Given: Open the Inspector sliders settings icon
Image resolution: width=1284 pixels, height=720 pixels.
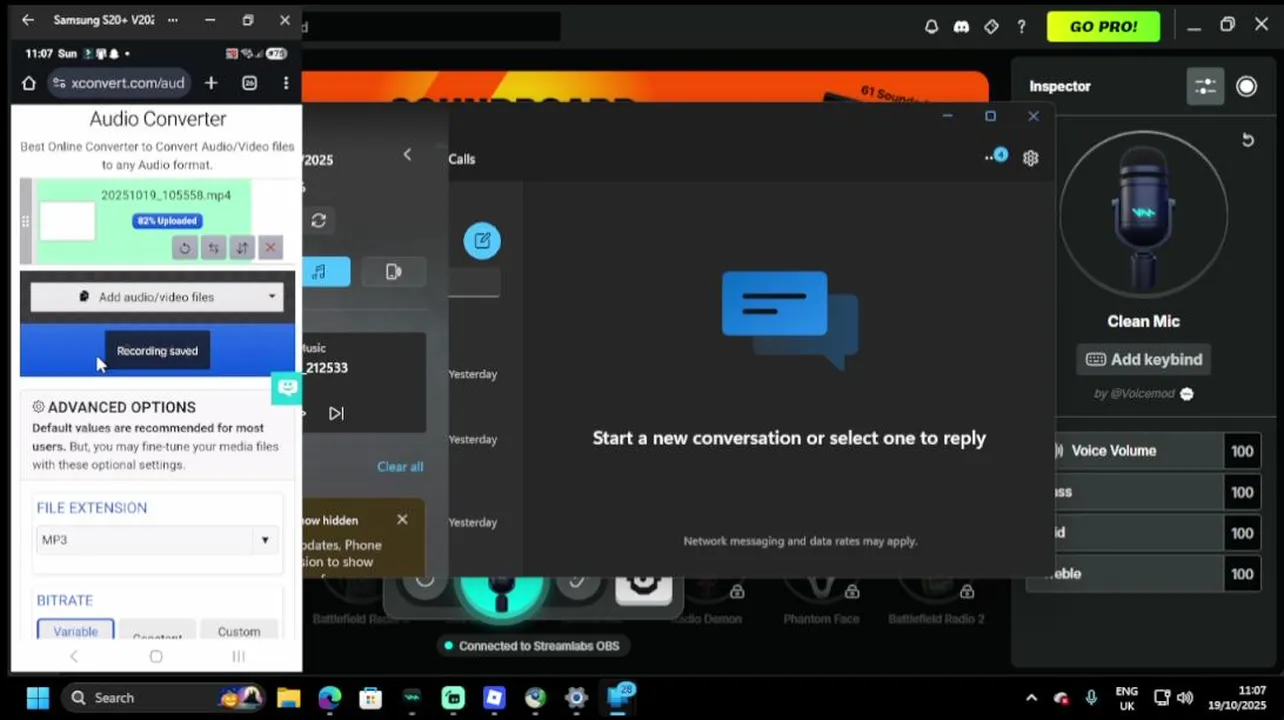Looking at the screenshot, I should pos(1205,86).
